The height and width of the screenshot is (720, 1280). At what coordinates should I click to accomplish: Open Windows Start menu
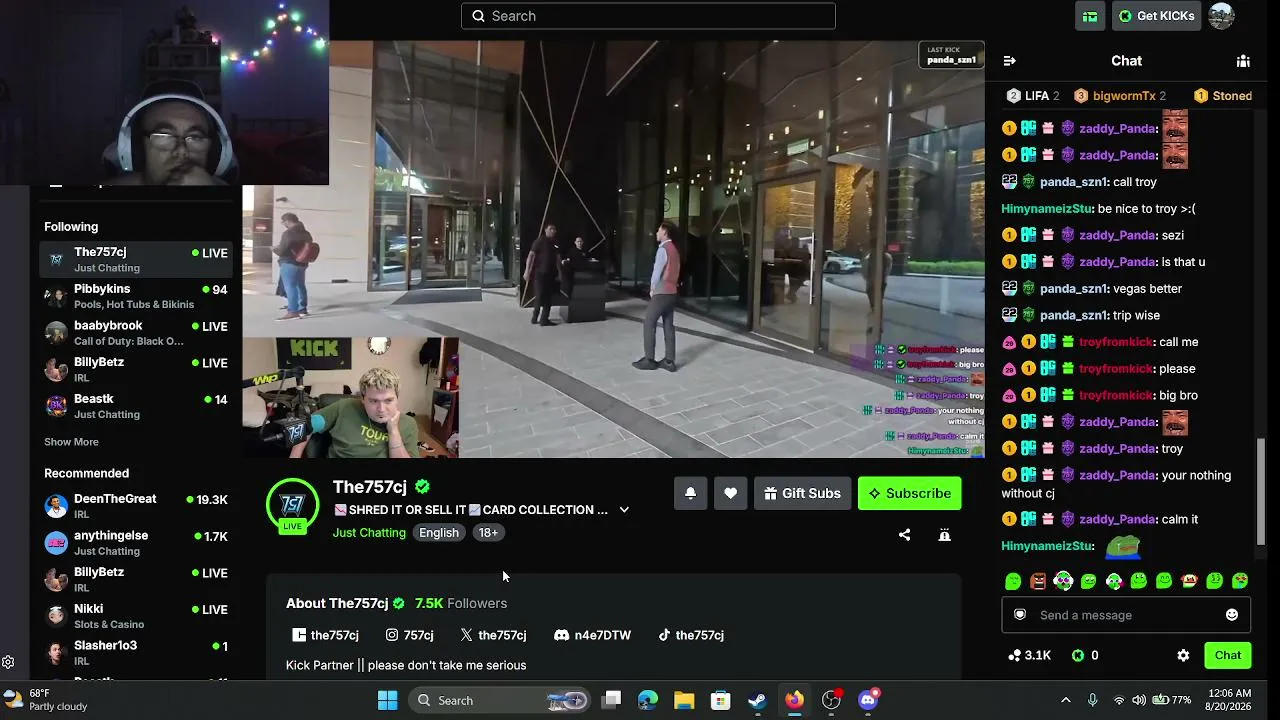click(387, 700)
